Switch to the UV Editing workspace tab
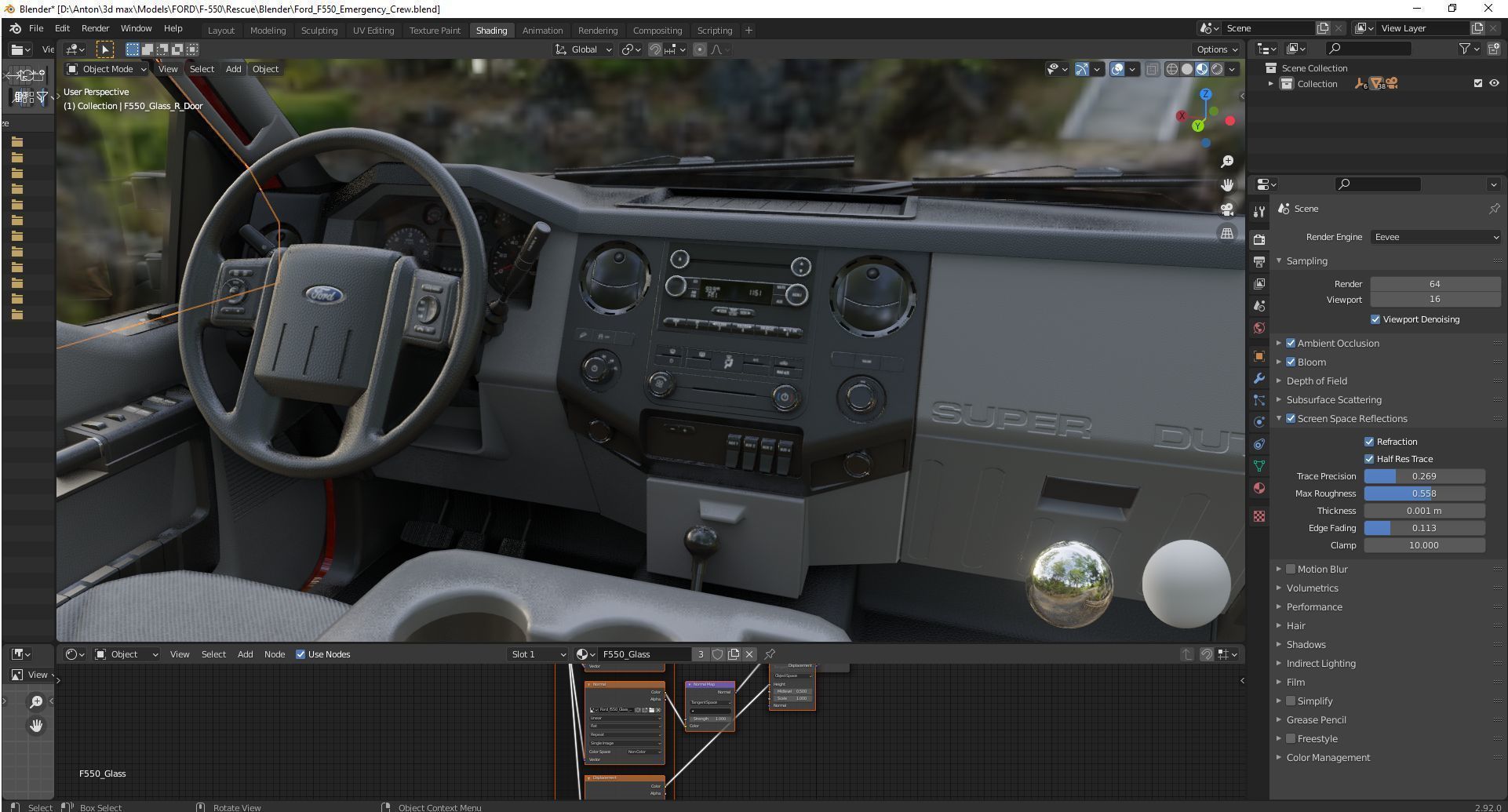 (x=373, y=31)
